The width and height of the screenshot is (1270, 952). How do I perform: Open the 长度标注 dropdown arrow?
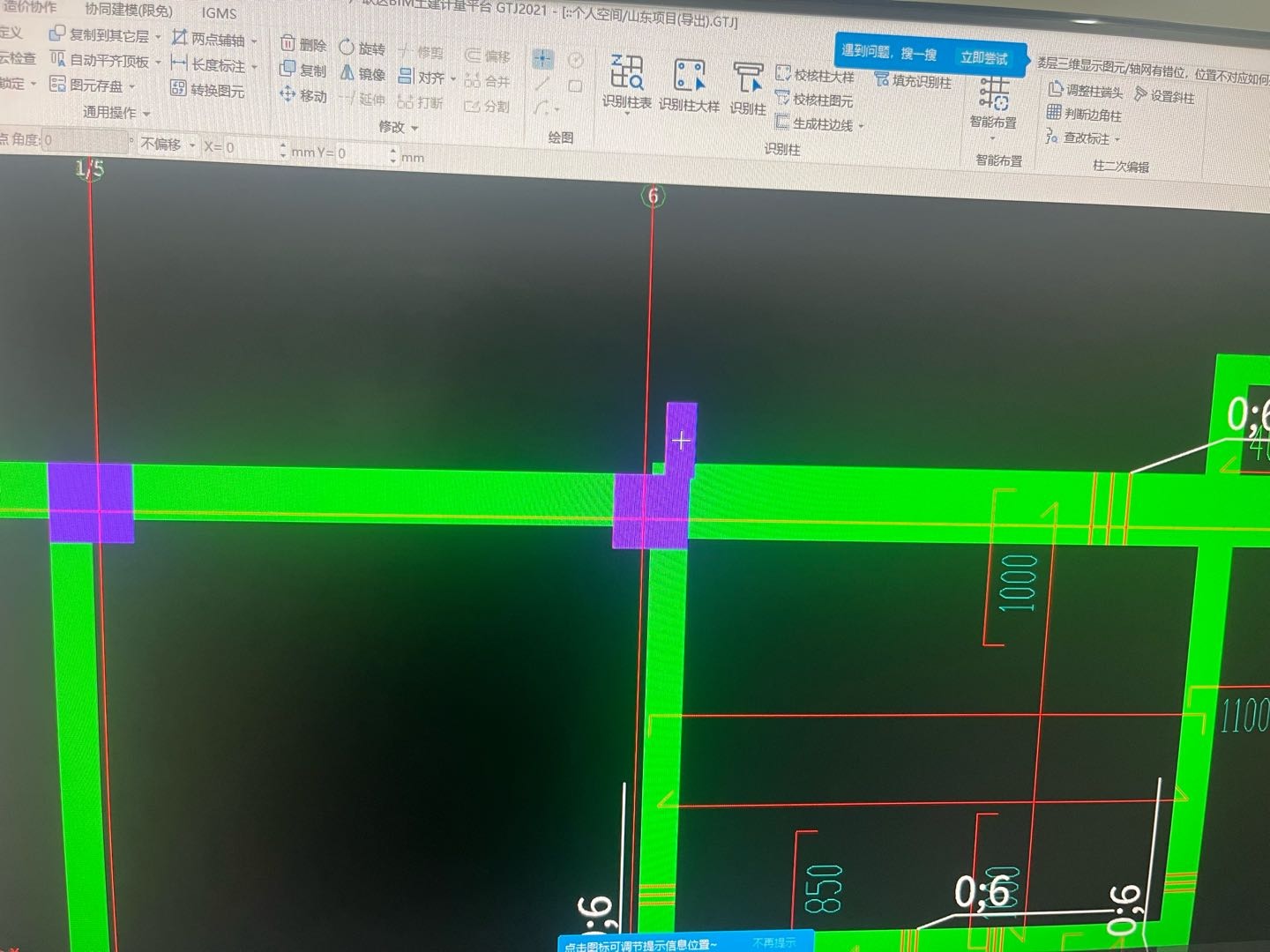(254, 67)
